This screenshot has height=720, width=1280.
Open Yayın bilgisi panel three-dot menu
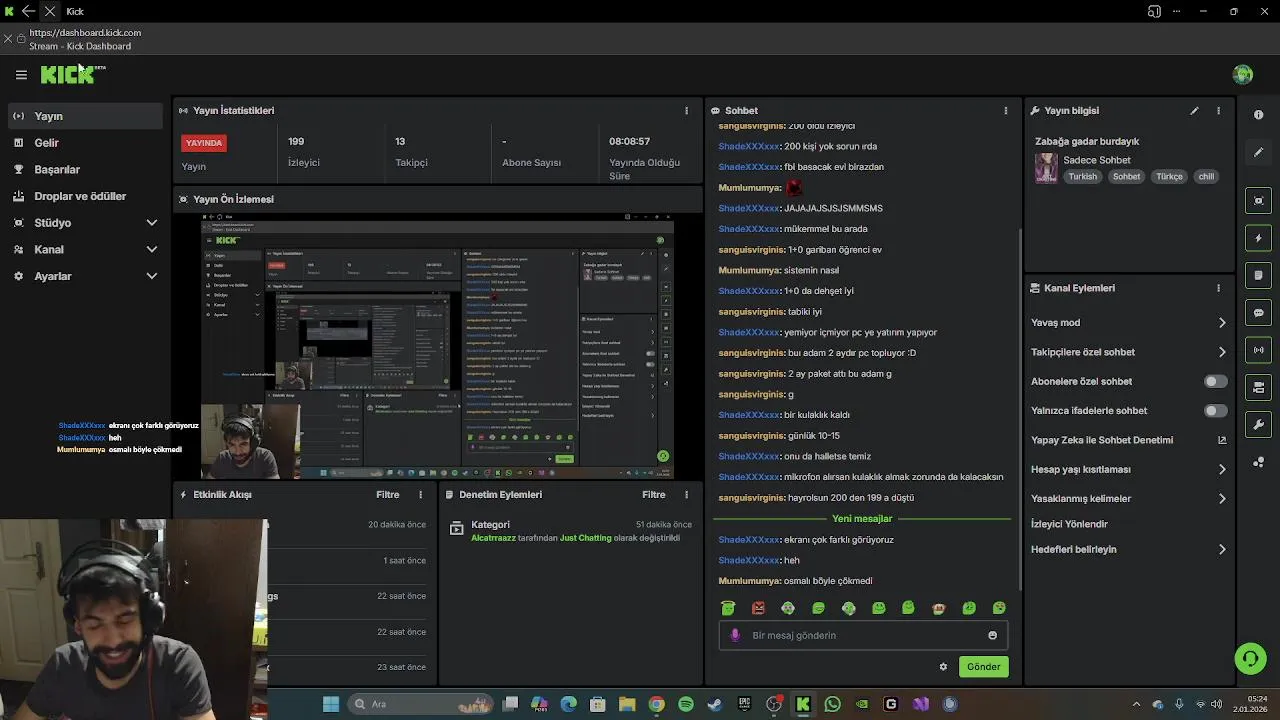coord(1218,111)
